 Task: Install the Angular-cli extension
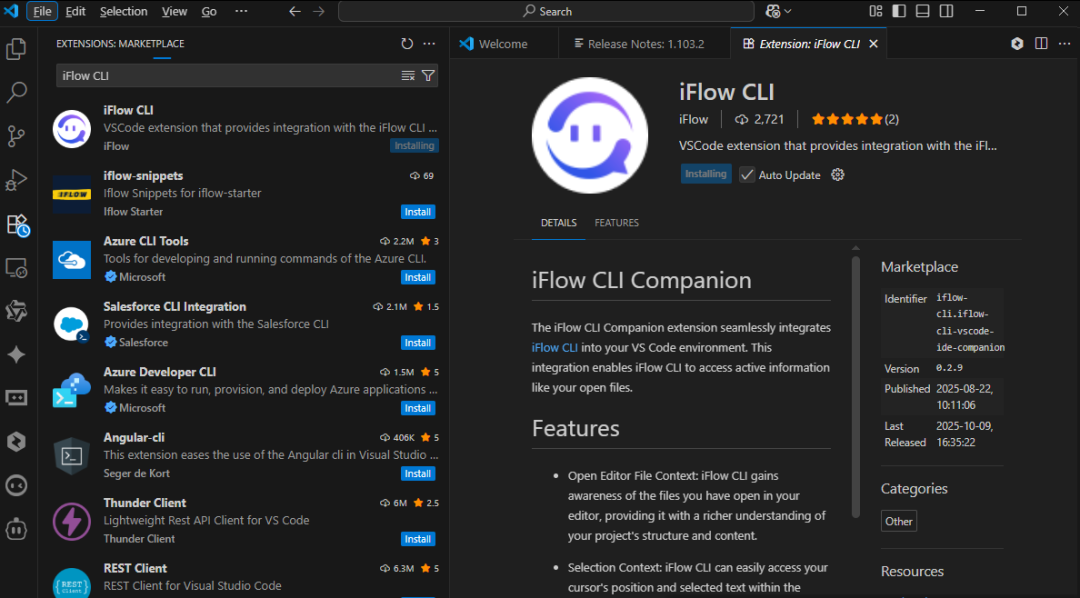417,474
